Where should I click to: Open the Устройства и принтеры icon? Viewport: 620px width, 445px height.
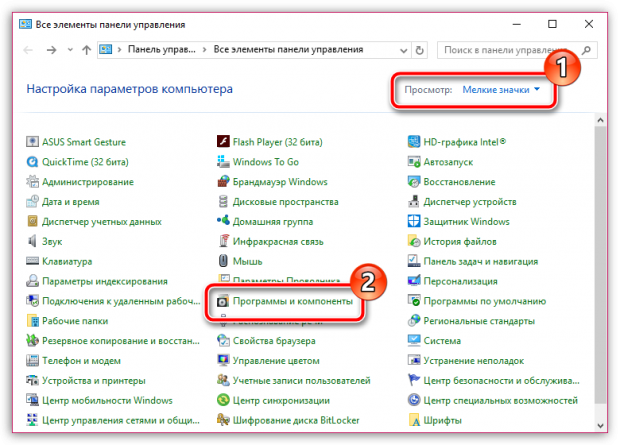coord(32,380)
